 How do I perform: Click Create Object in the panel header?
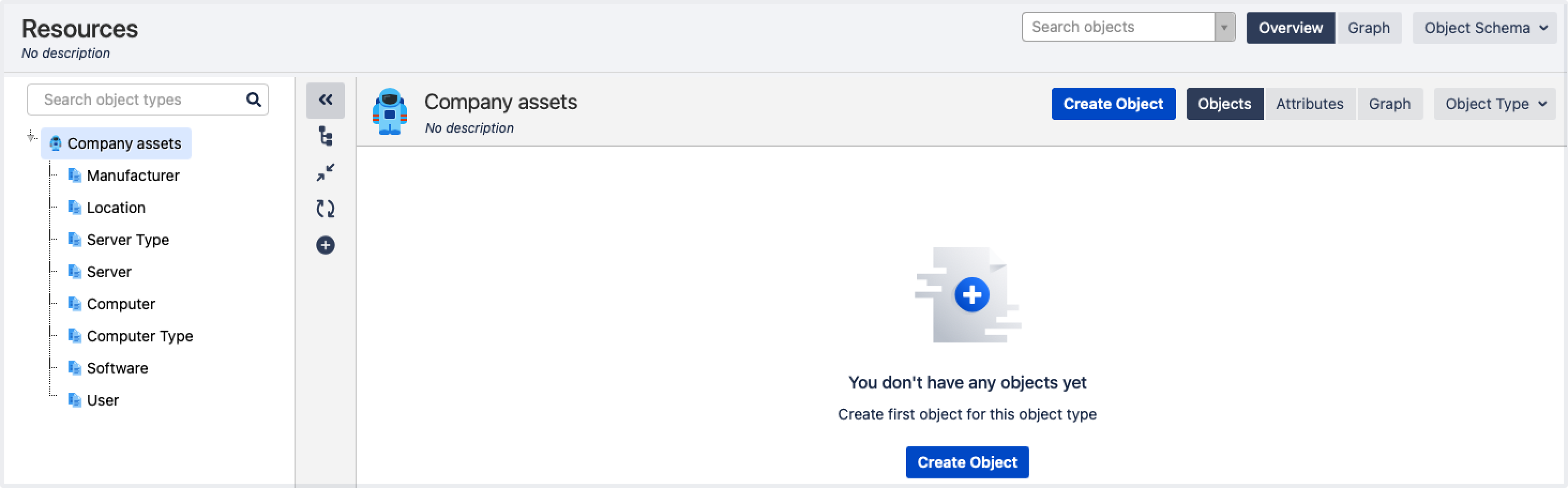(1113, 103)
